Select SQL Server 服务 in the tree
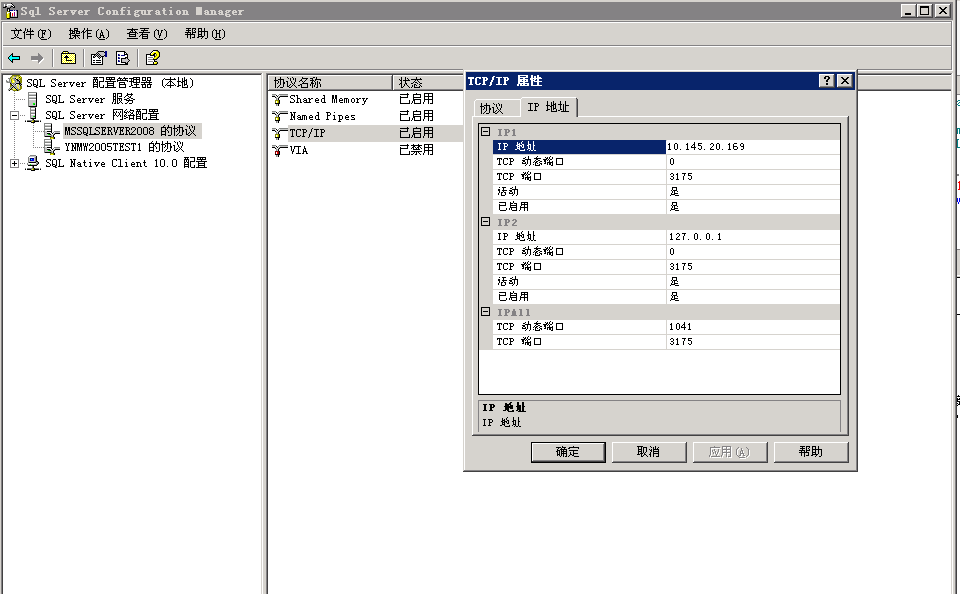960x594 pixels. (x=90, y=99)
